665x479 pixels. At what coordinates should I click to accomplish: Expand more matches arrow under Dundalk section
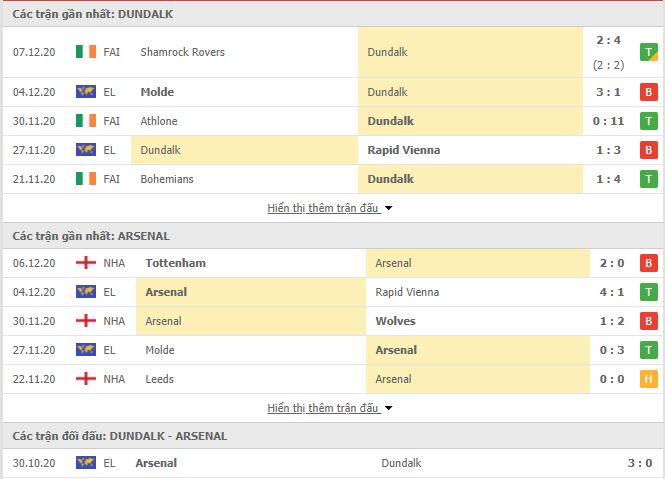(388, 208)
